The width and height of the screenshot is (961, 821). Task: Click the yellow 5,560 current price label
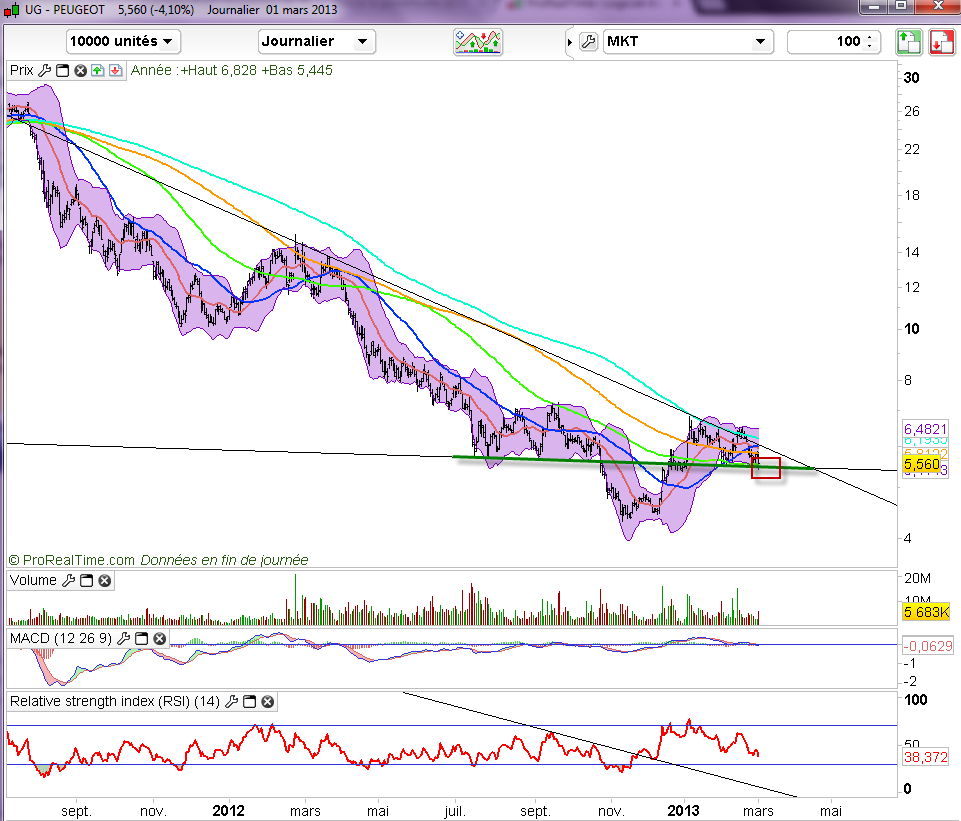click(x=921, y=464)
